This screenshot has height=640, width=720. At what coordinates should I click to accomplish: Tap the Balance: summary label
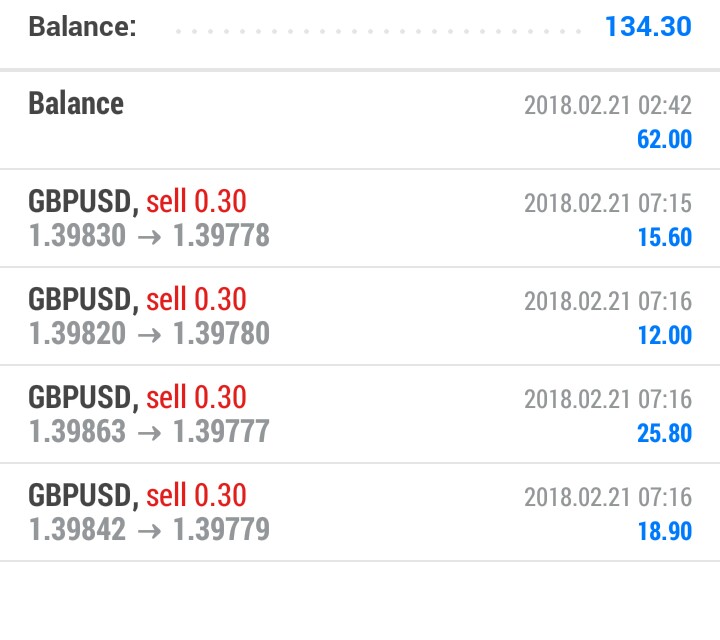(x=83, y=26)
